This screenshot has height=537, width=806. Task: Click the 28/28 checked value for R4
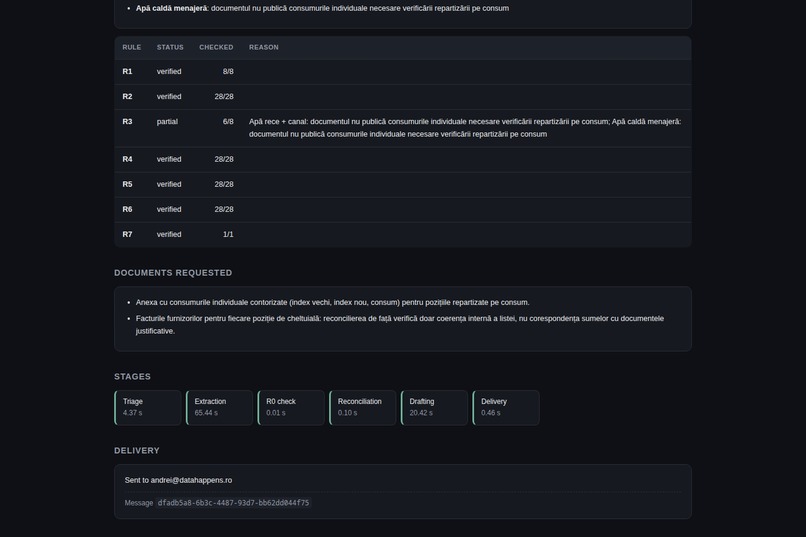click(224, 159)
